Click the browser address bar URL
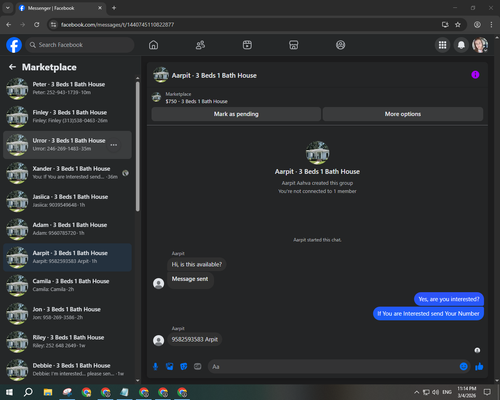Screen dimensions: 500x400 click(x=117, y=25)
